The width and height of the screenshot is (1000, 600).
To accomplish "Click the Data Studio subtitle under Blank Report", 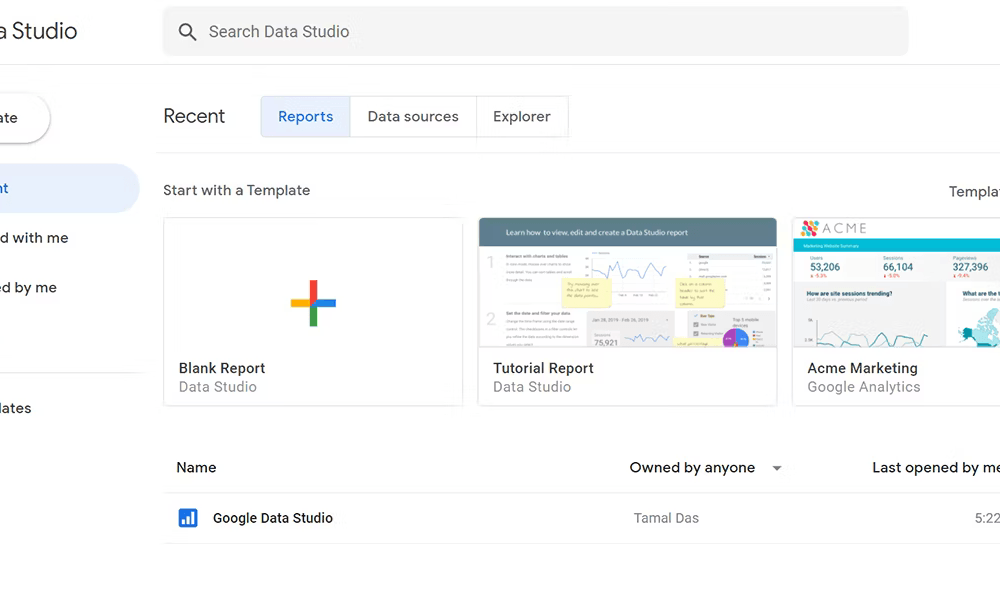I will click(x=217, y=387).
